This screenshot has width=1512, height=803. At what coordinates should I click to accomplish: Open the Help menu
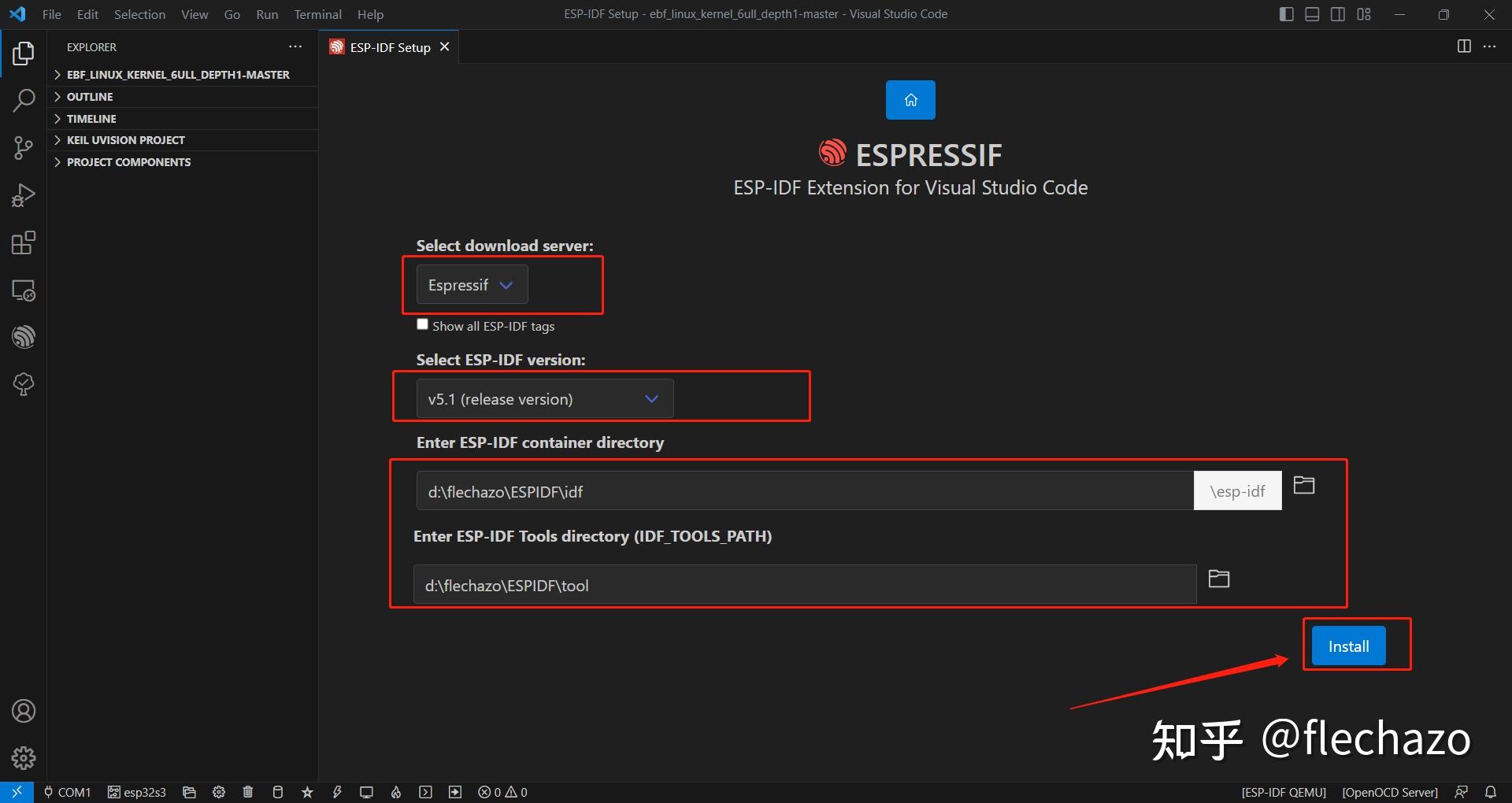coord(370,14)
